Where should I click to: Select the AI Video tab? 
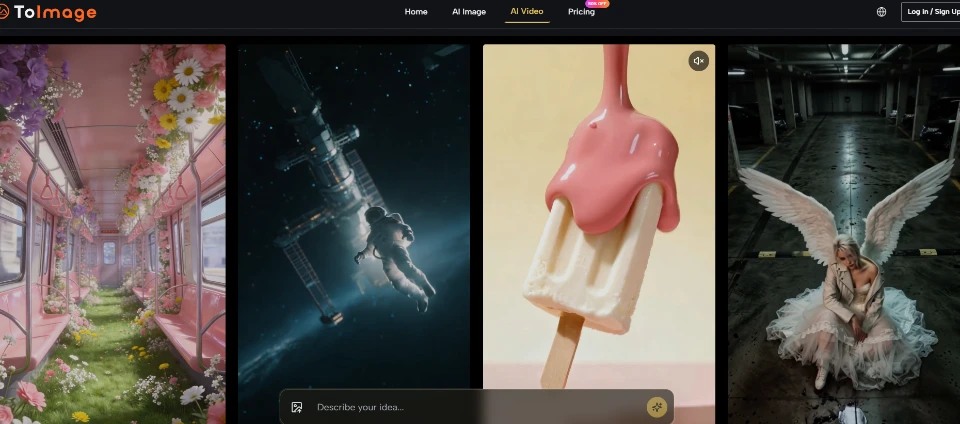(x=527, y=12)
